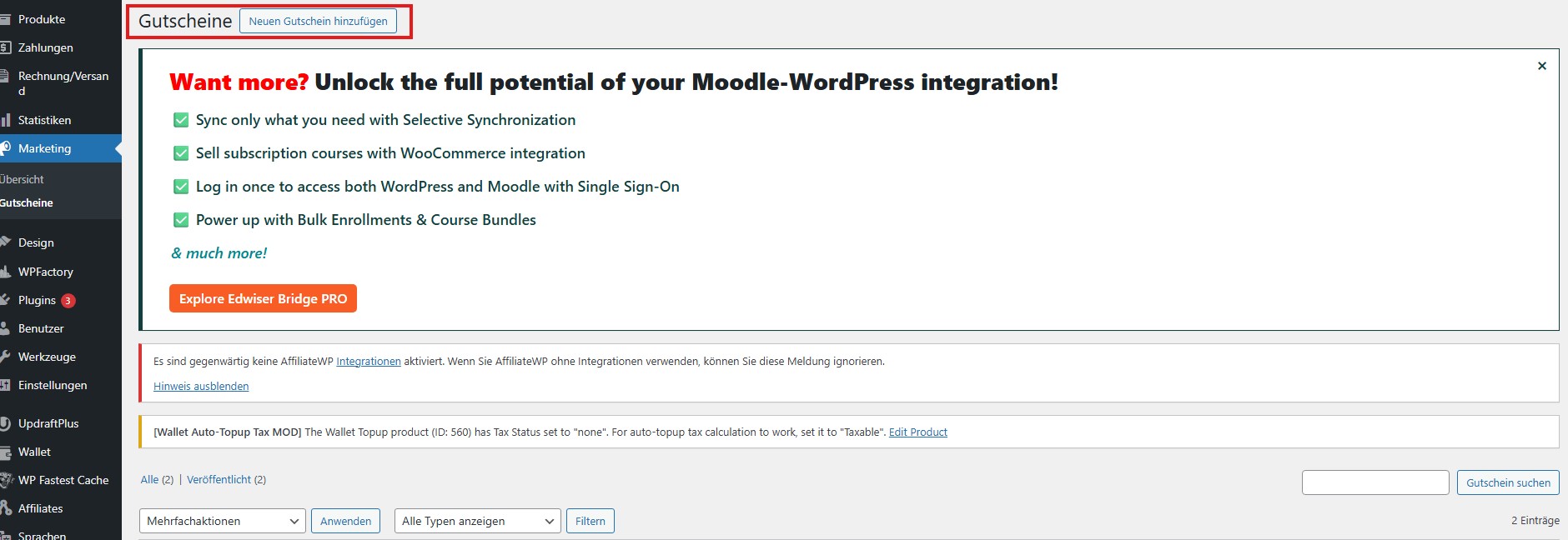
Task: Click the Hinweis ausblenden link
Action: click(x=201, y=387)
